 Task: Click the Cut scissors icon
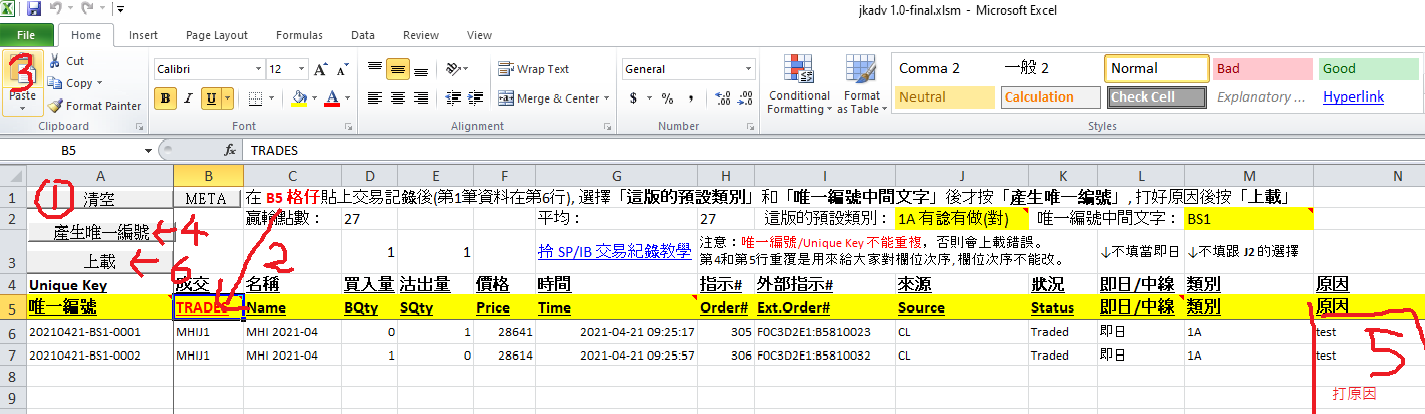(x=55, y=61)
